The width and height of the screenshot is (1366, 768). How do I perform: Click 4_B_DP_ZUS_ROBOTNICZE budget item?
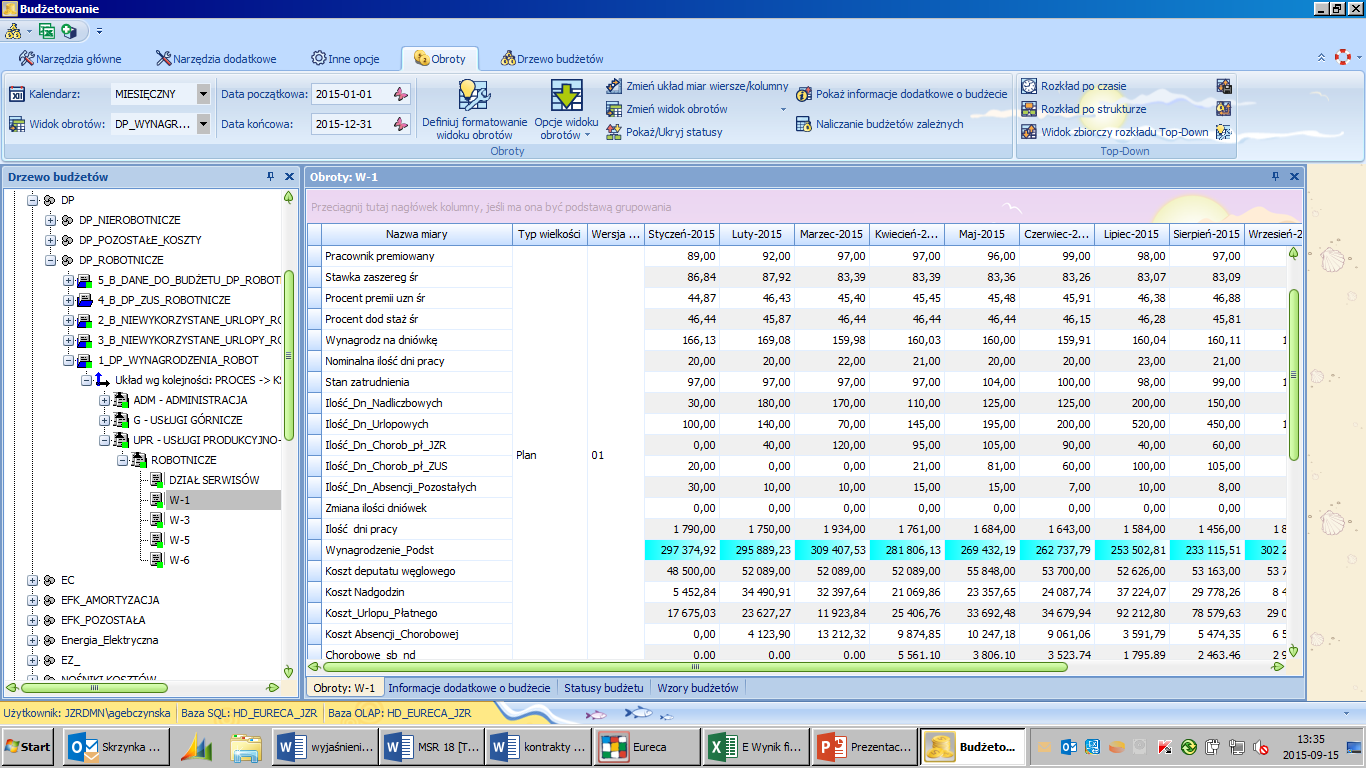pos(164,300)
